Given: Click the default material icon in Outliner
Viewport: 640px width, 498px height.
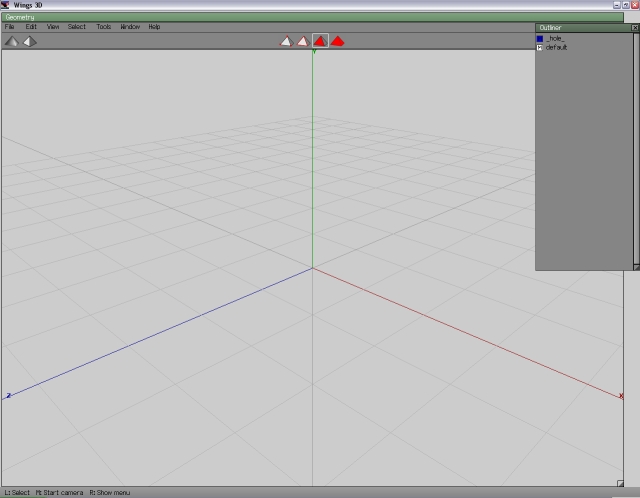Looking at the screenshot, I should (x=540, y=47).
